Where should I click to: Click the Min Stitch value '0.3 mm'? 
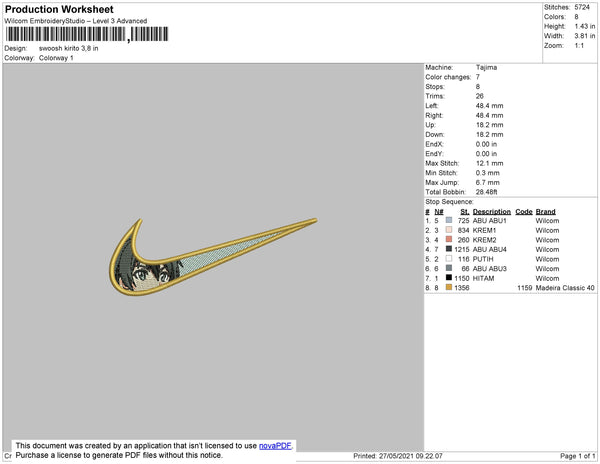tap(488, 173)
